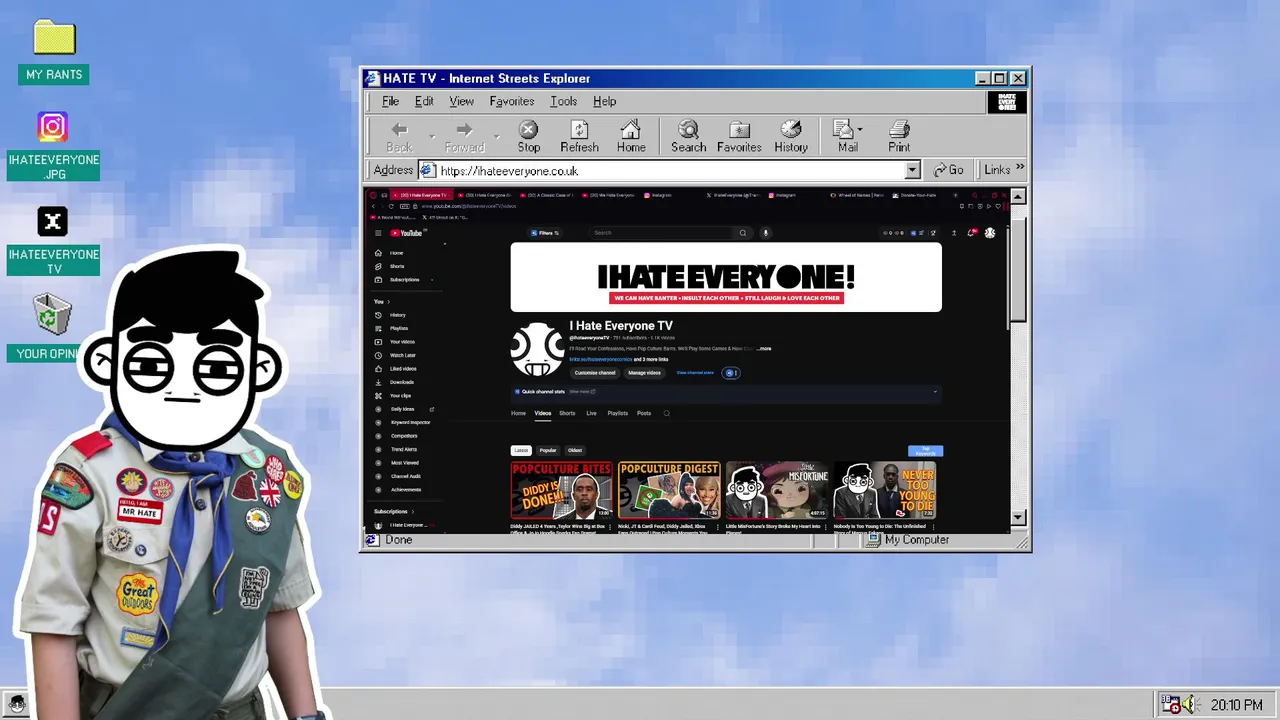1280x720 pixels.
Task: Expand the Links toolbar chevron
Action: tap(1020, 168)
